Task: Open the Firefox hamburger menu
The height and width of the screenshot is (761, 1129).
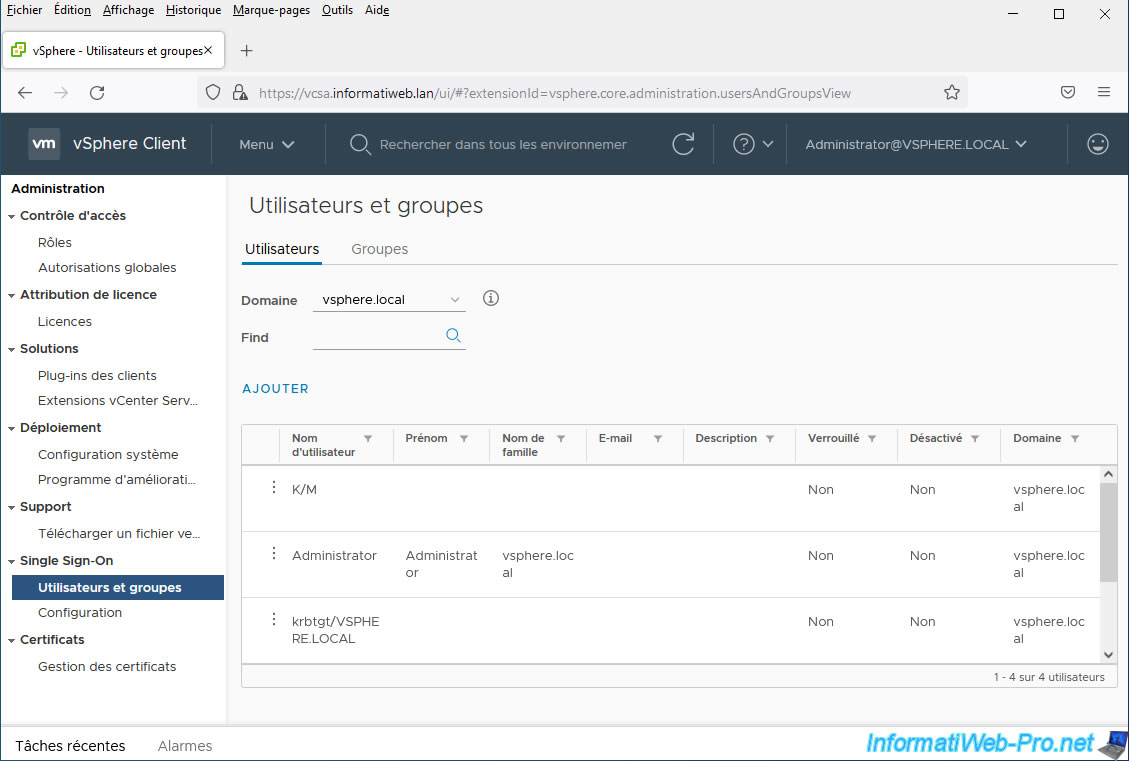Action: pos(1104,93)
